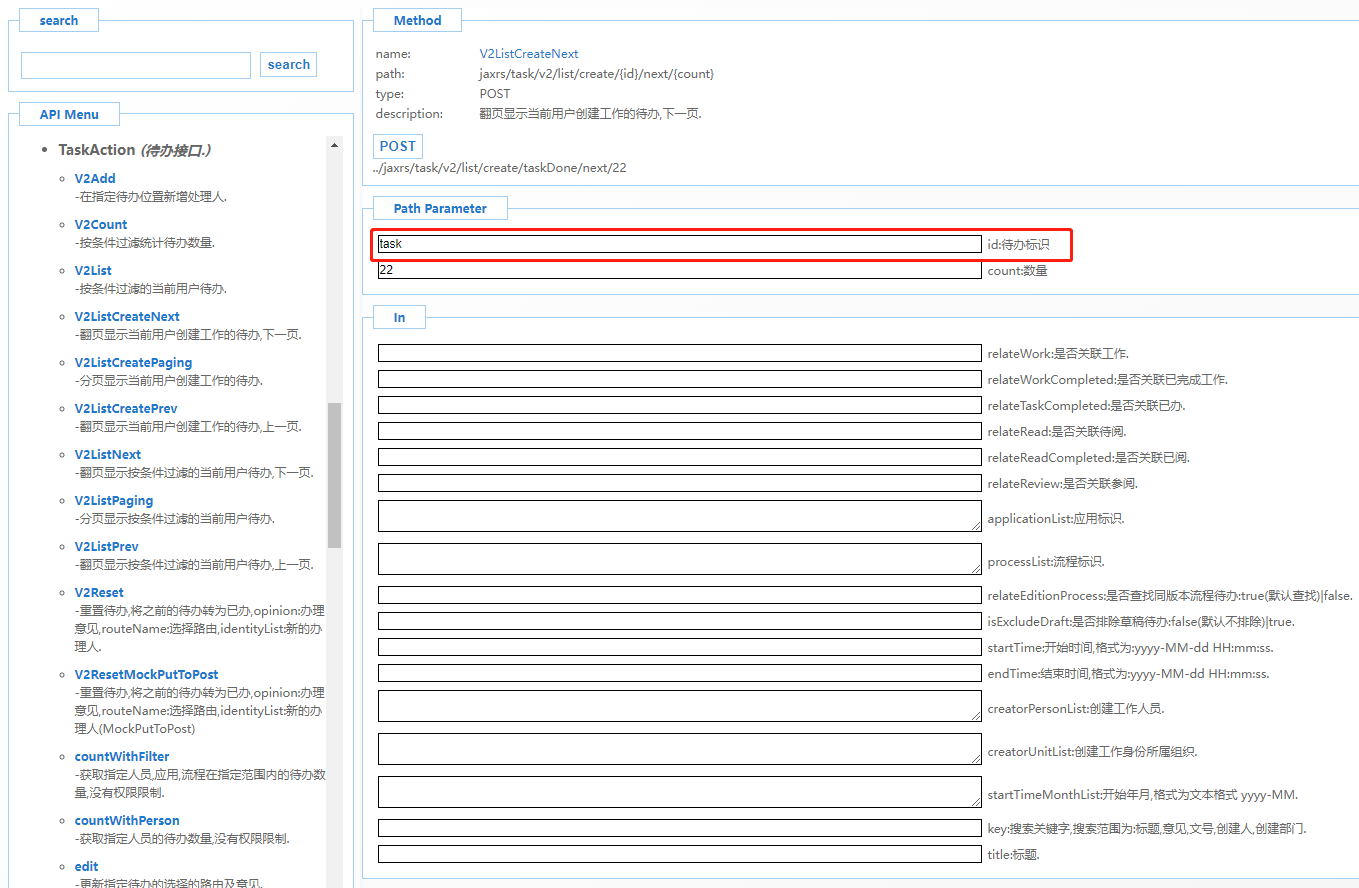Click the startTime input field
This screenshot has height=888, width=1359.
coord(679,648)
